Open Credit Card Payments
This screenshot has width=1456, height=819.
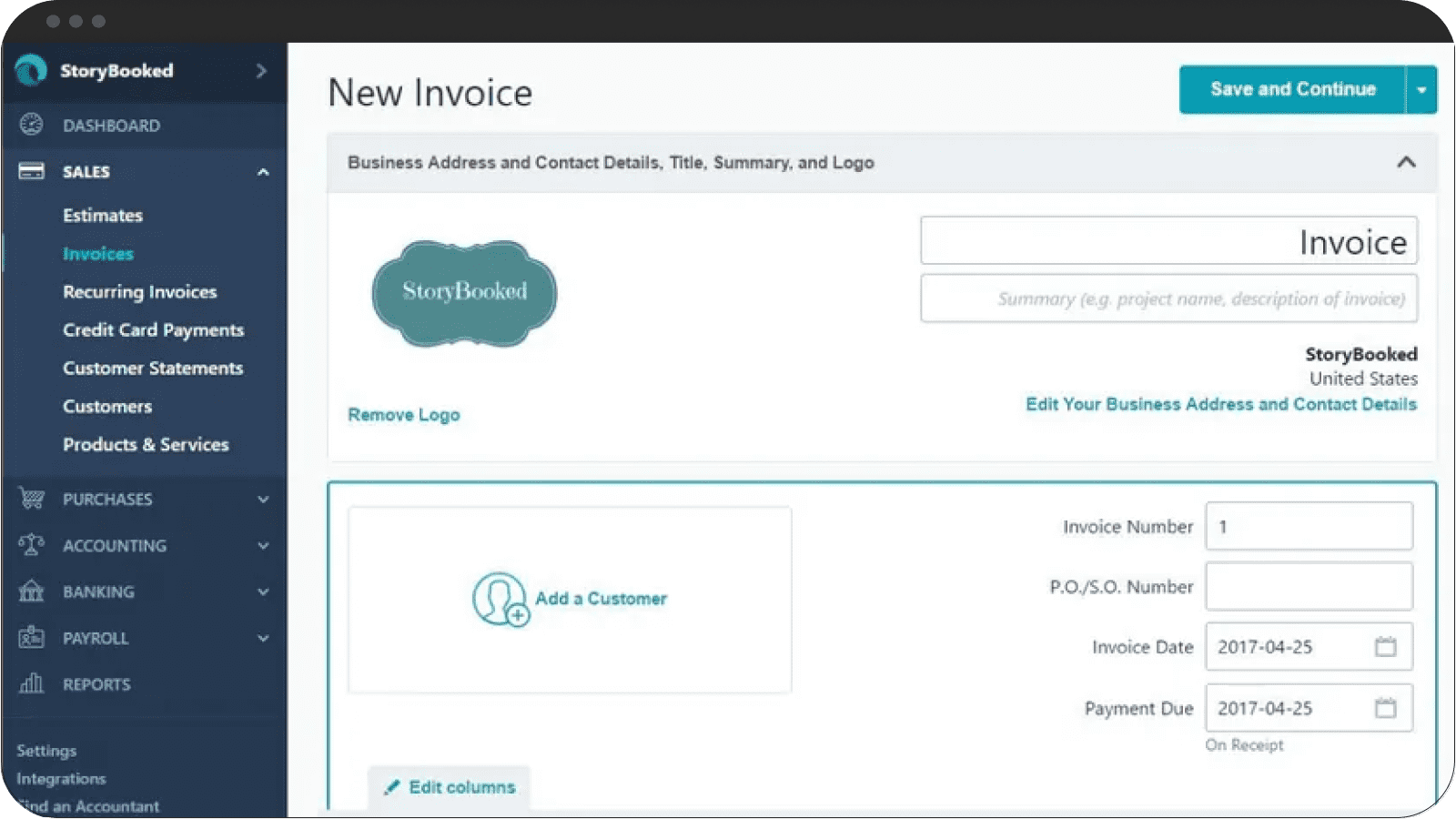[x=153, y=330]
